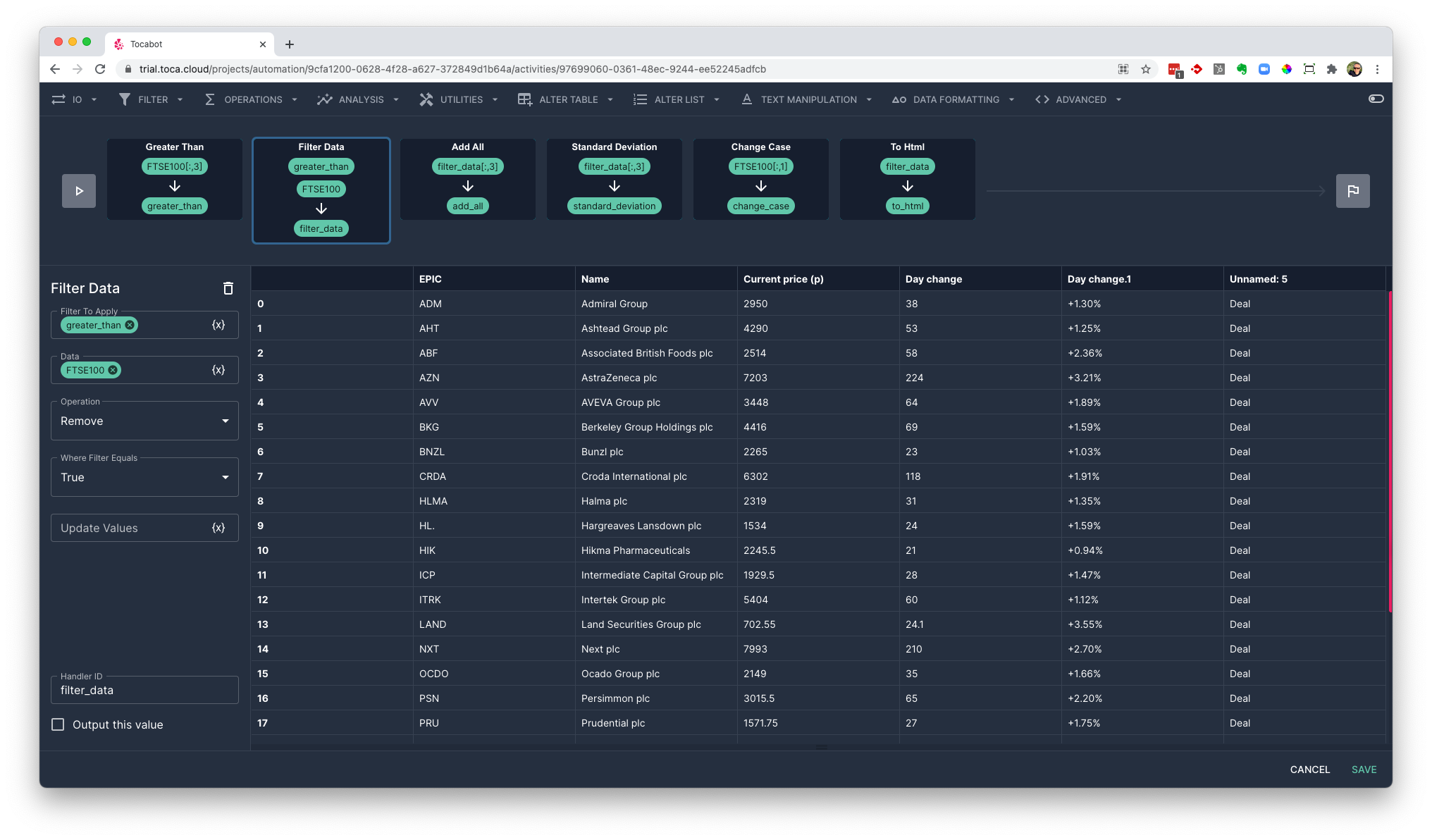Screen dimensions: 1432x840
Task: Click variable icon in Data field
Action: 218,370
